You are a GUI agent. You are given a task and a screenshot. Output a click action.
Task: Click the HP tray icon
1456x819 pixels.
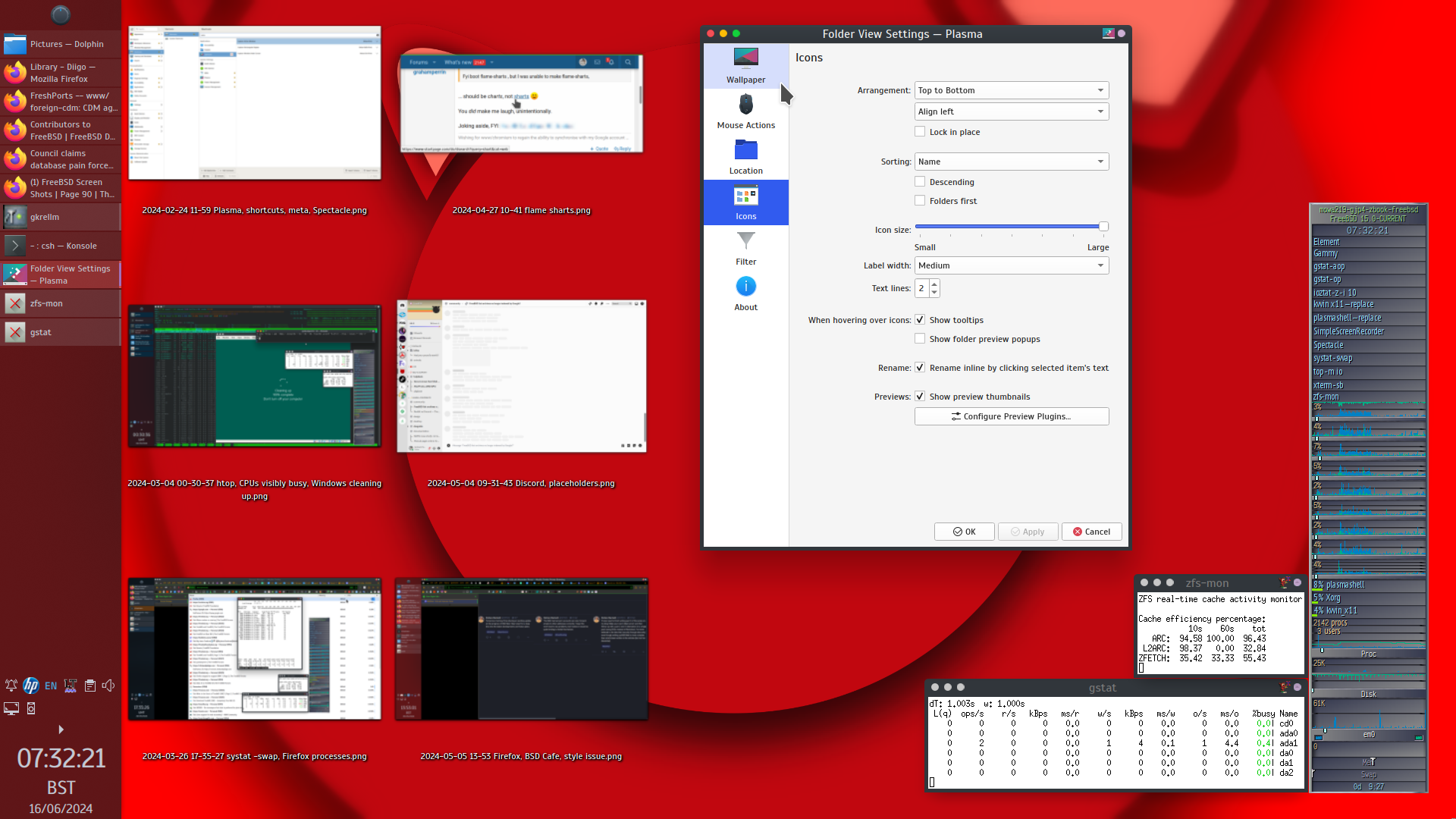point(31,686)
